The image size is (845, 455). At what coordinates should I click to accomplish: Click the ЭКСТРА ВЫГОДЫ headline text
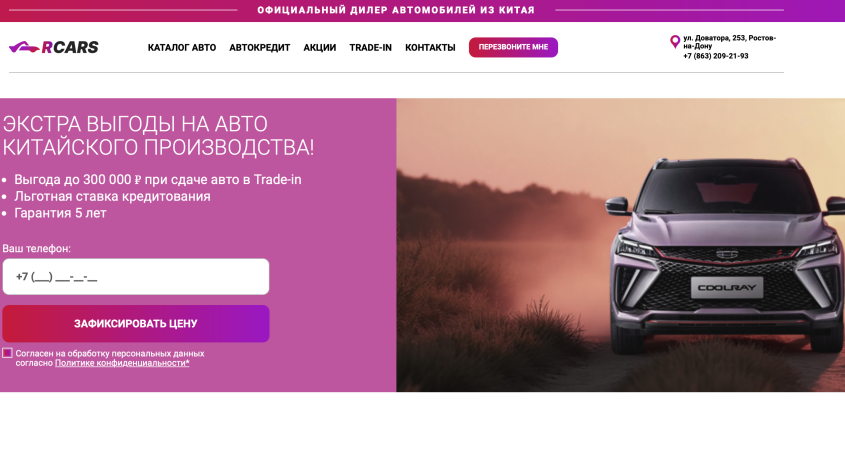coord(158,135)
